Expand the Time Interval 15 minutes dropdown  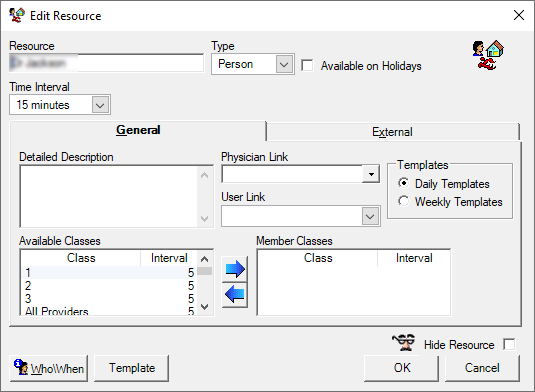click(60, 105)
